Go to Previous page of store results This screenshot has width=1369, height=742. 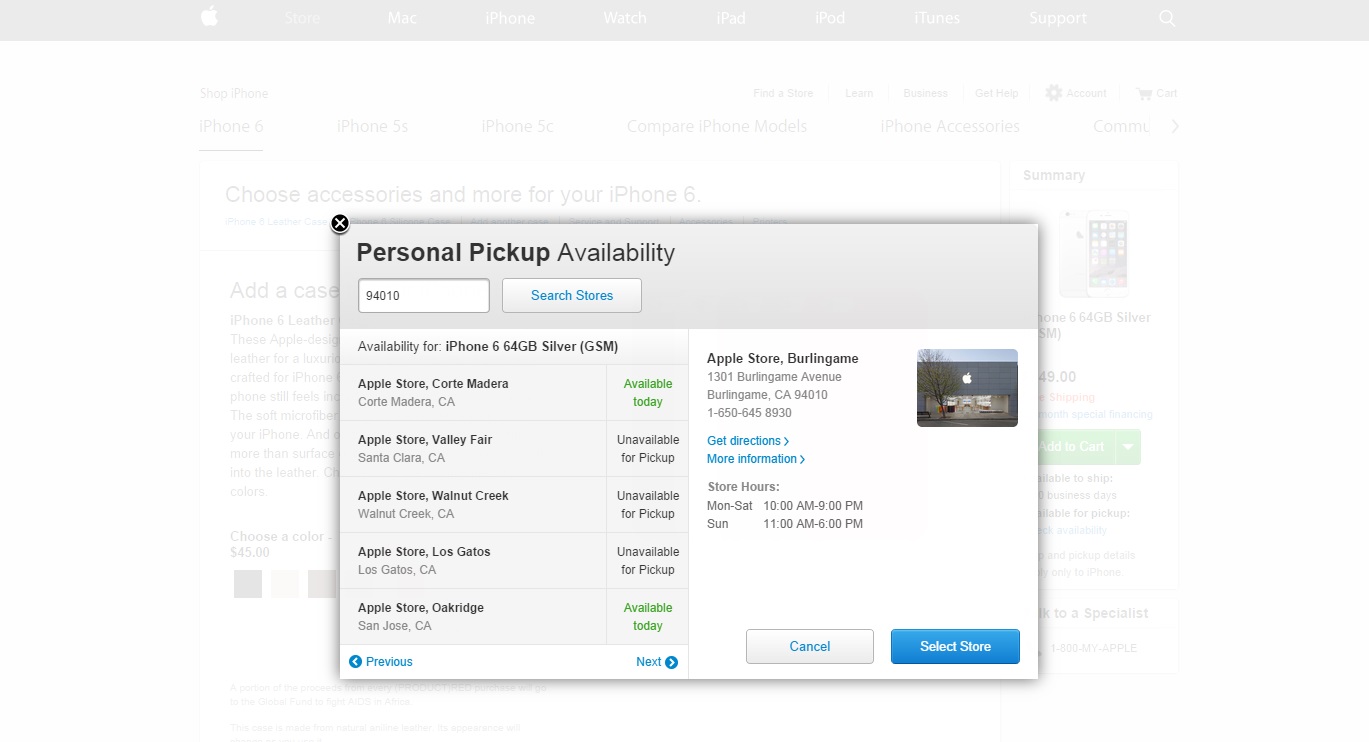coord(381,662)
